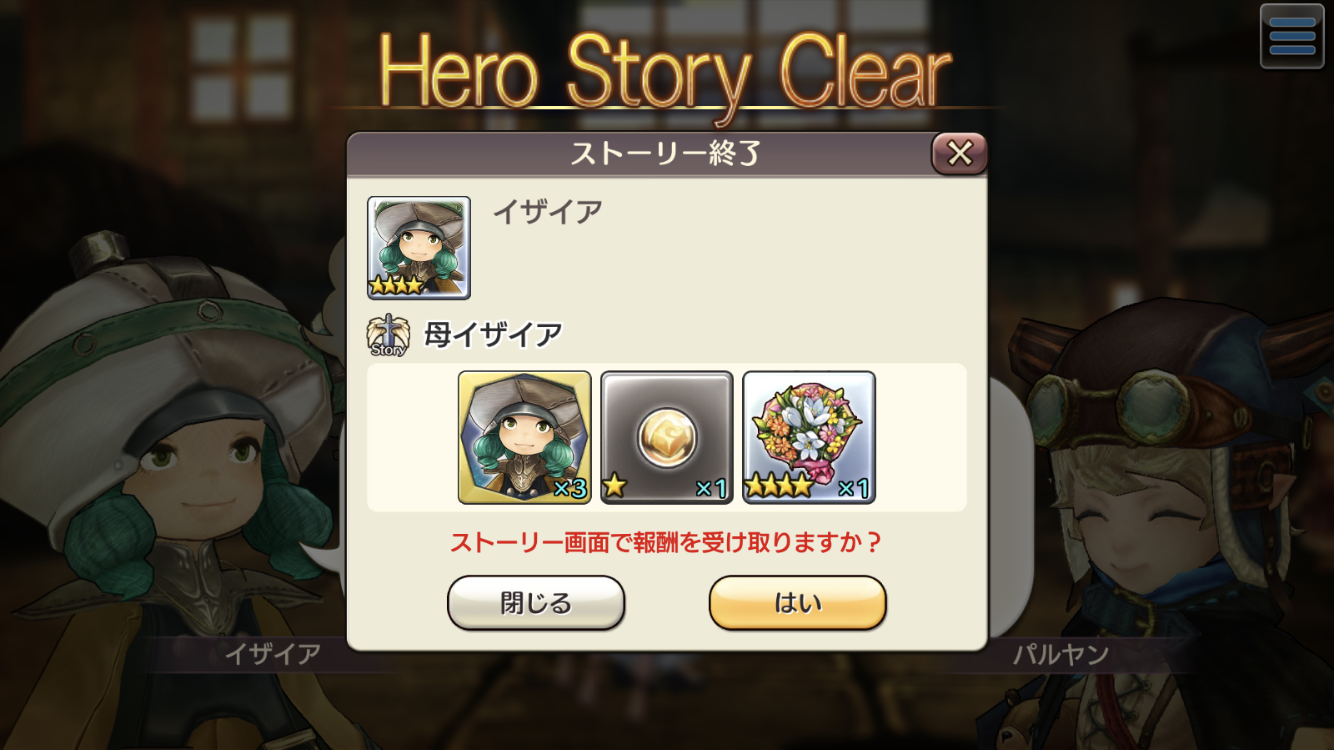The image size is (1334, 750).
Task: Select the イザイア shard reward ×3
Action: tap(525, 437)
